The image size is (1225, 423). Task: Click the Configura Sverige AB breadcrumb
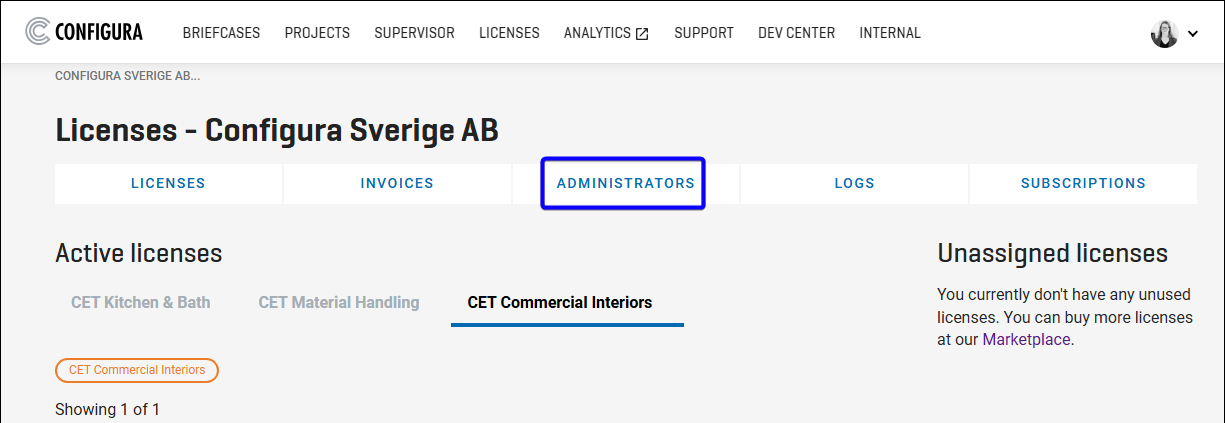click(127, 75)
